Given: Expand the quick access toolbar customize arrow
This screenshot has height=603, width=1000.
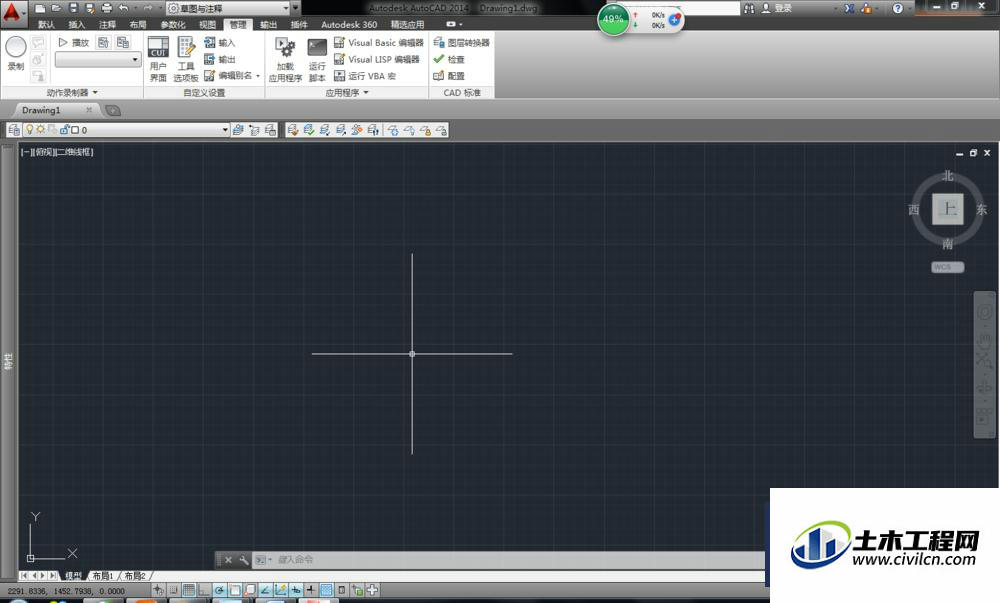Looking at the screenshot, I should click(x=296, y=8).
